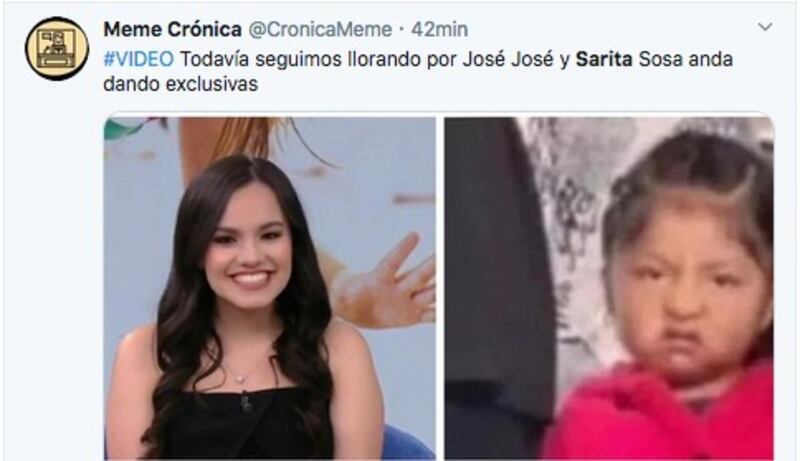Click the Meme Crónica display name
This screenshot has width=800, height=461.
click(x=172, y=30)
